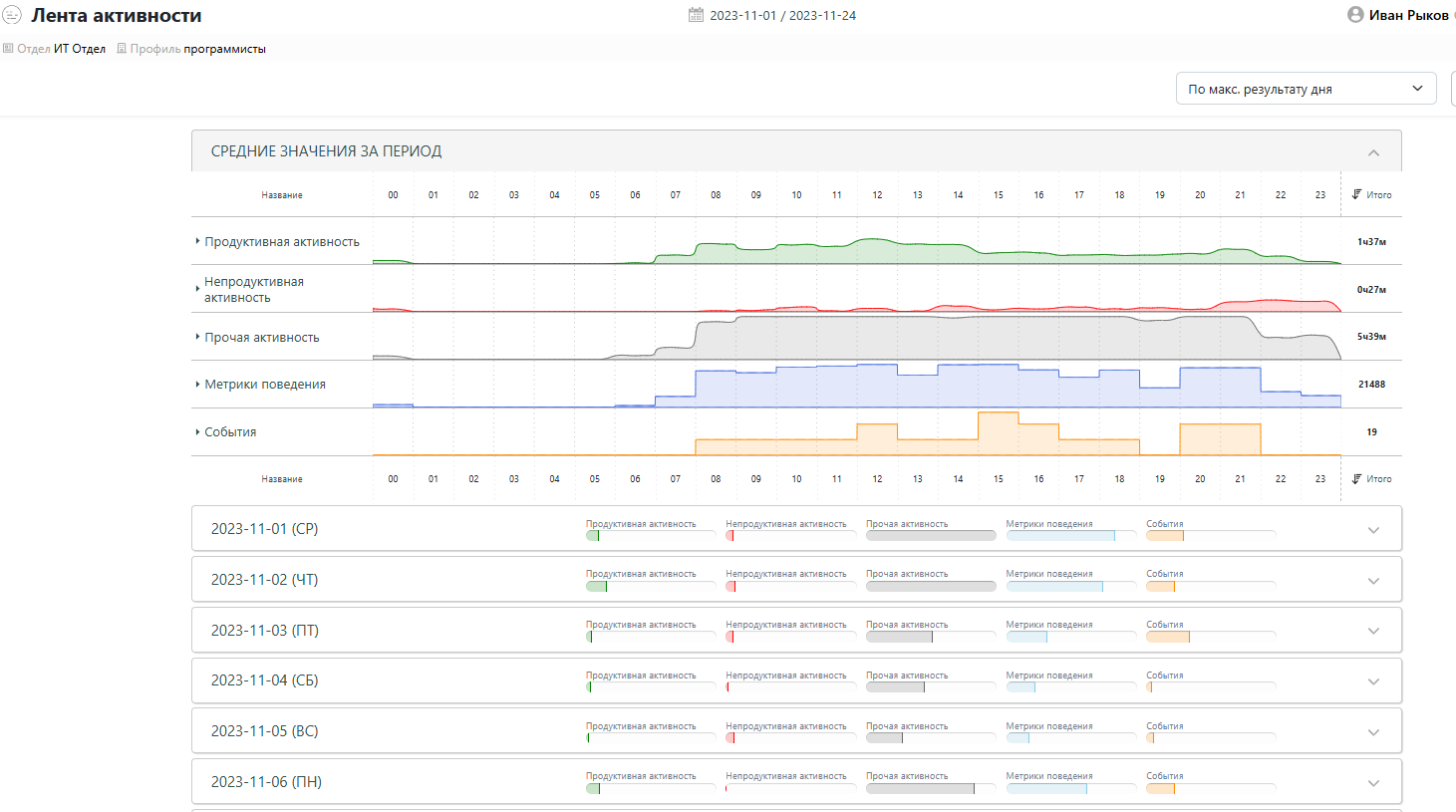Screen dimensions: 1456x812
Task: Collapse the СРЕДНИЕ ЗНАЧЕНИЯ ЗА ПЕРИОД panel
Action: click(1373, 152)
